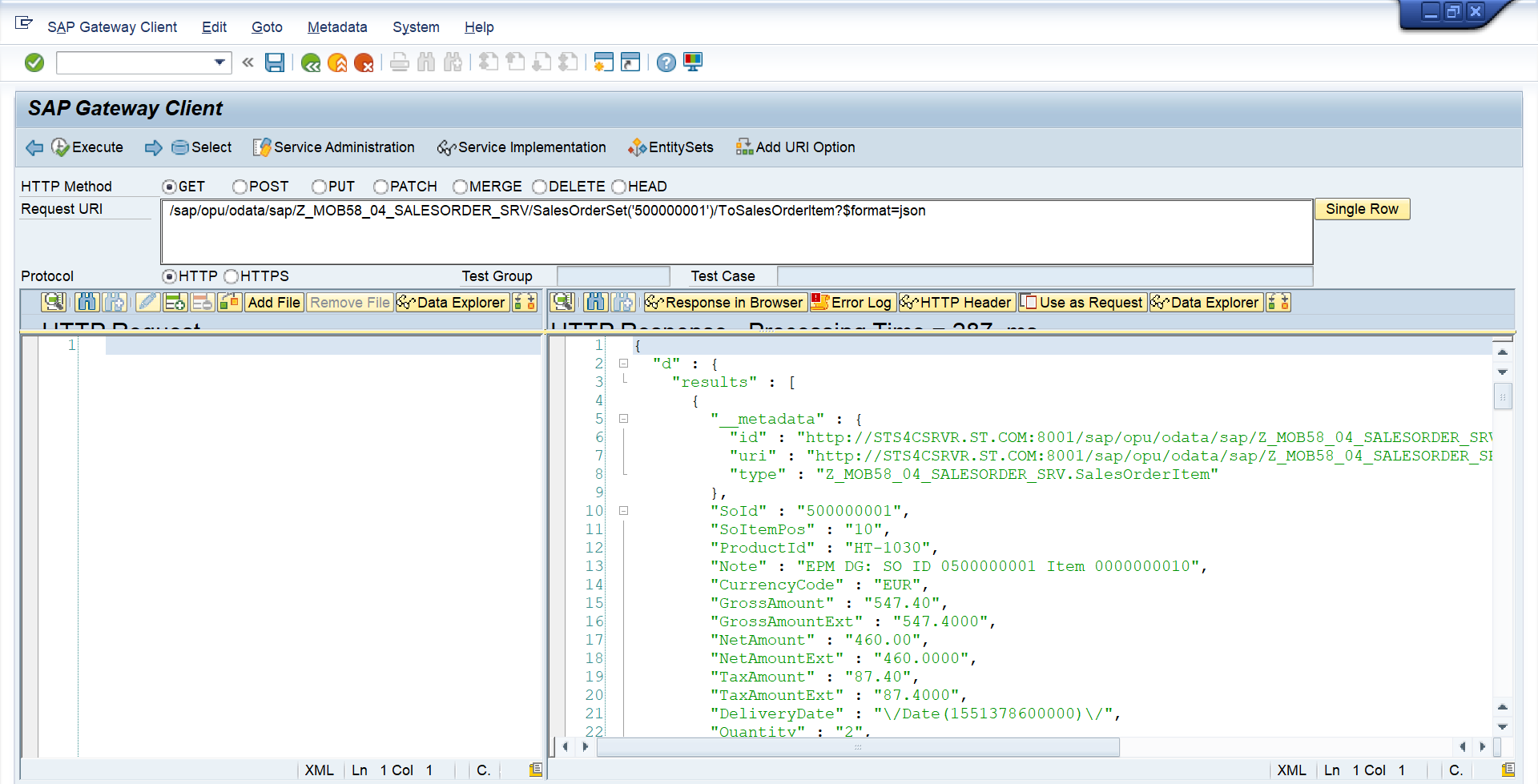Image resolution: width=1538 pixels, height=784 pixels.
Task: Click the Single Row button
Action: (1361, 209)
